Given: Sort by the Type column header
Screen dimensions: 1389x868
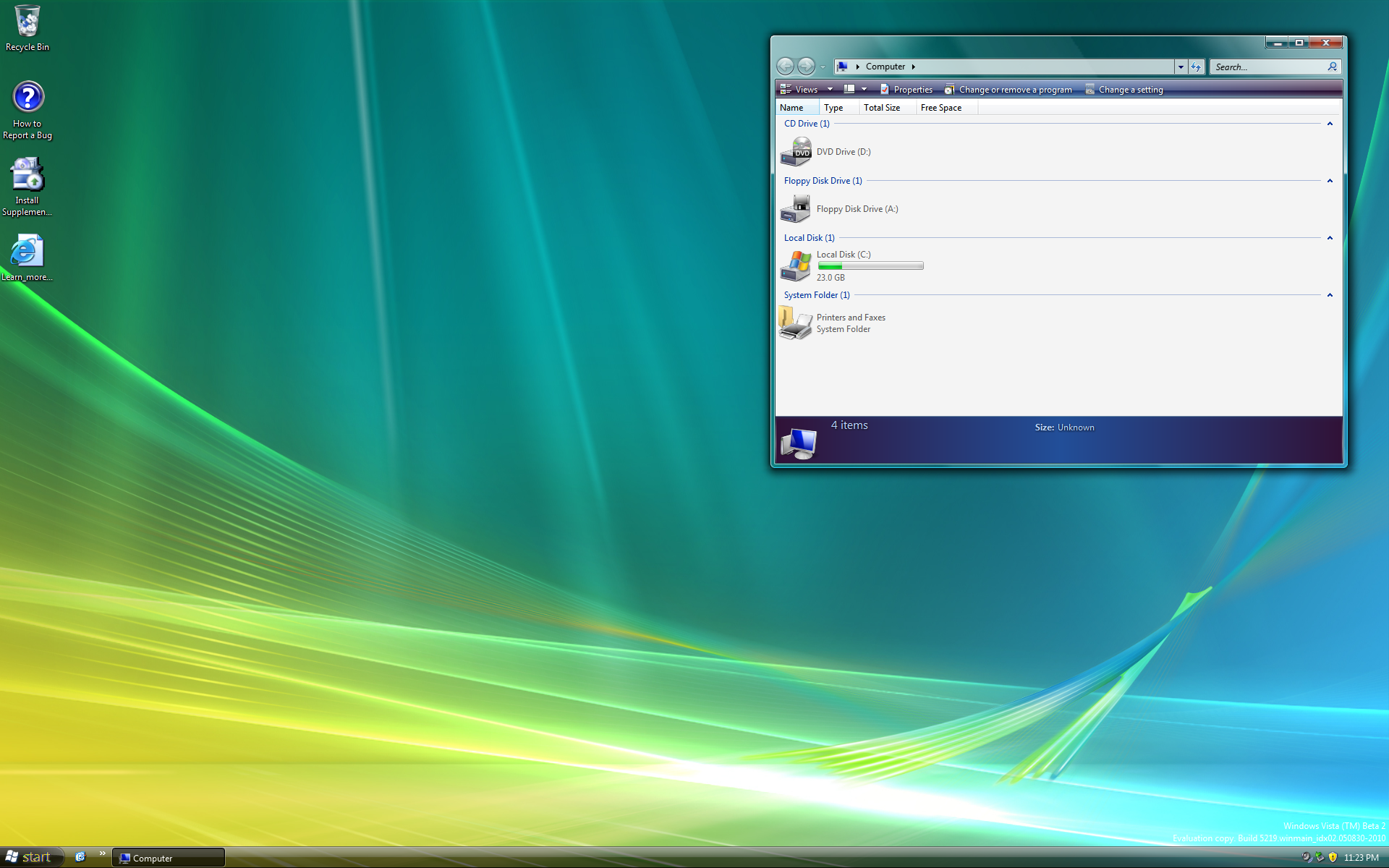Looking at the screenshot, I should (838, 108).
